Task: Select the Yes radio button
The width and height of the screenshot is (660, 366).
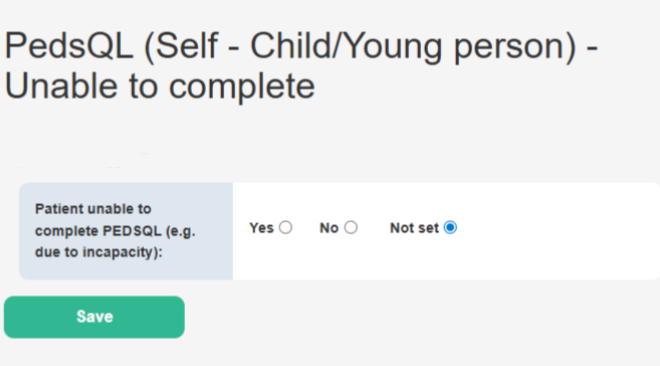Action: (285, 228)
